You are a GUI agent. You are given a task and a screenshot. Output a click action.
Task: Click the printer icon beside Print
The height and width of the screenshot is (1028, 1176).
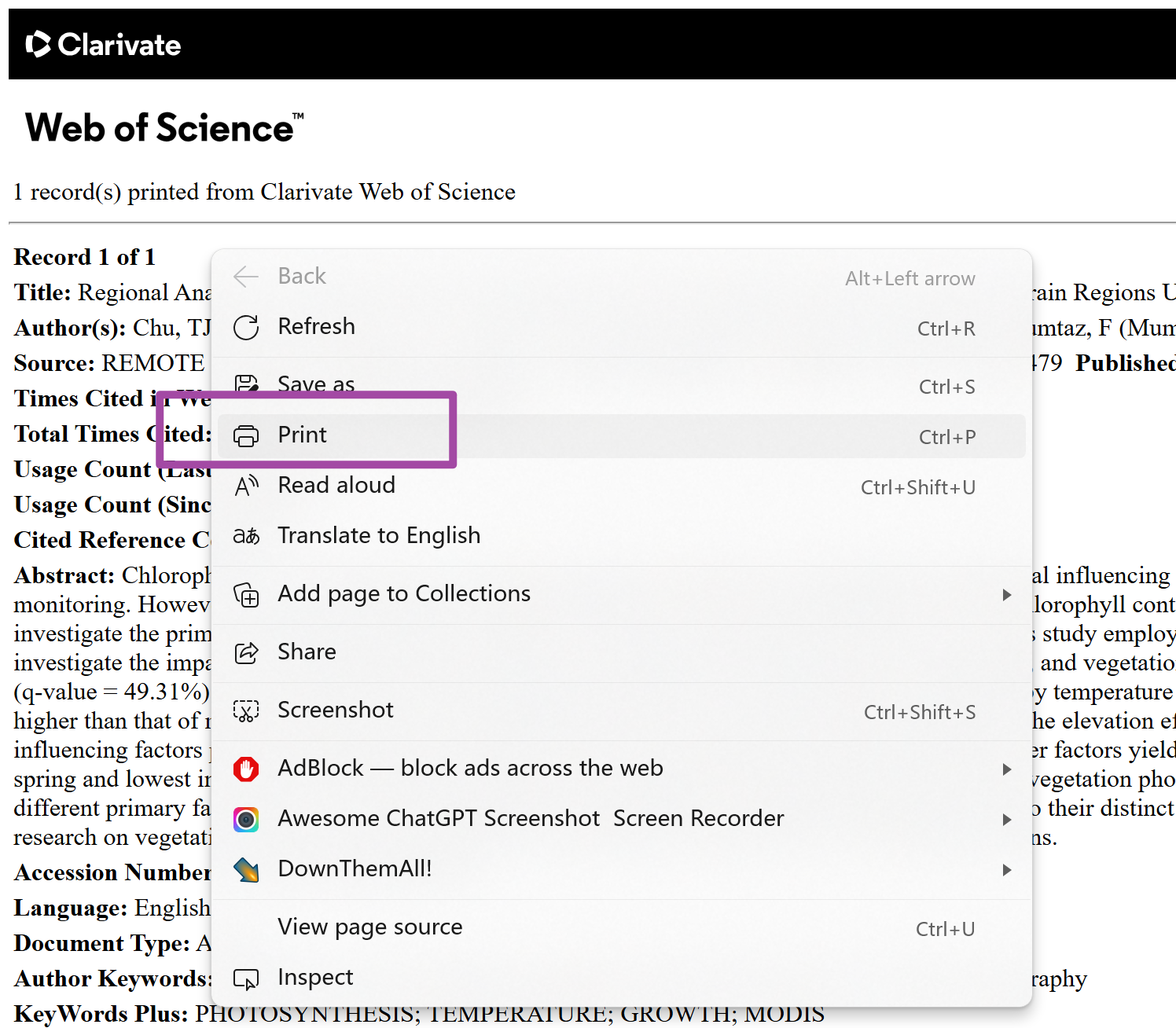[x=246, y=435]
